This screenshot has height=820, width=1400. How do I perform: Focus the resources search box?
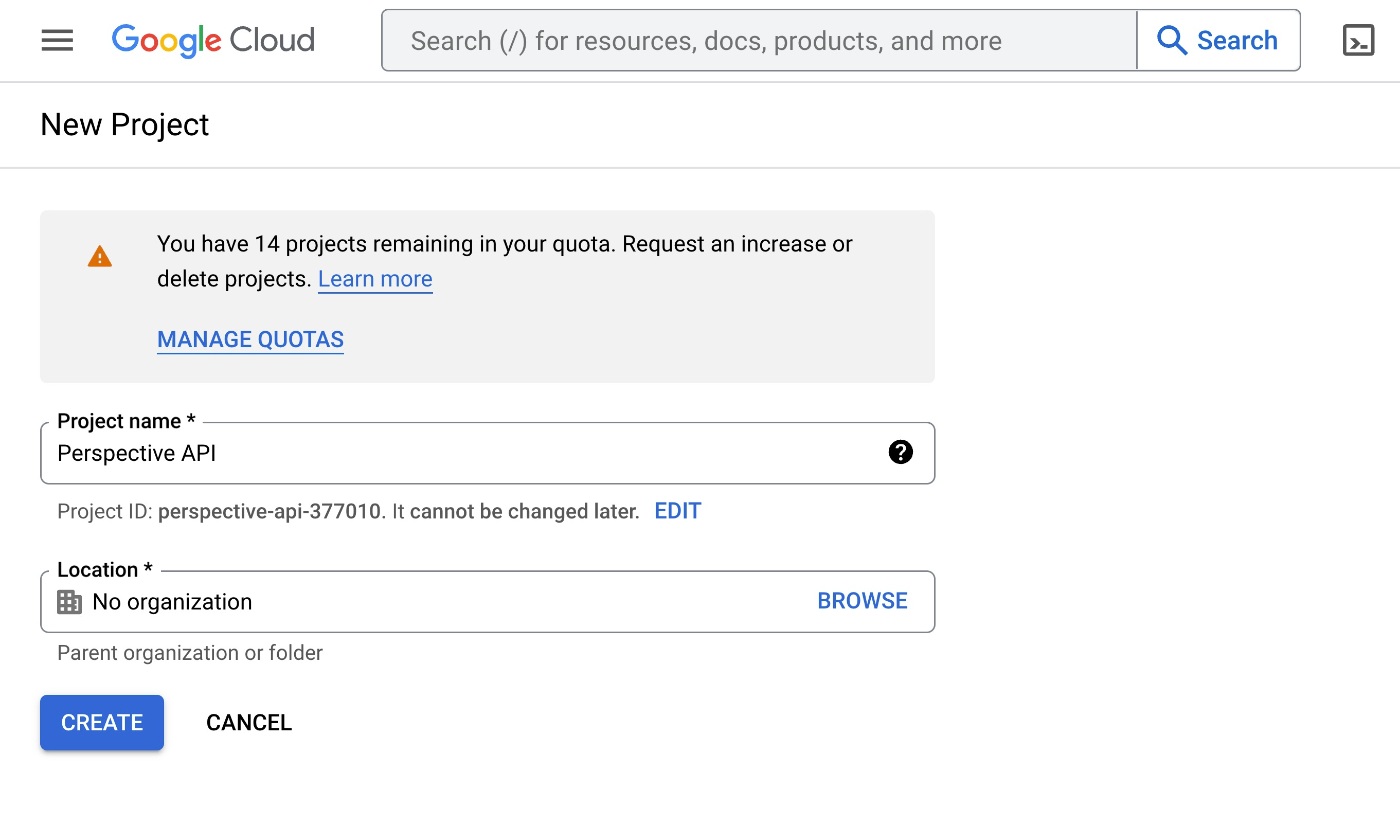(759, 41)
